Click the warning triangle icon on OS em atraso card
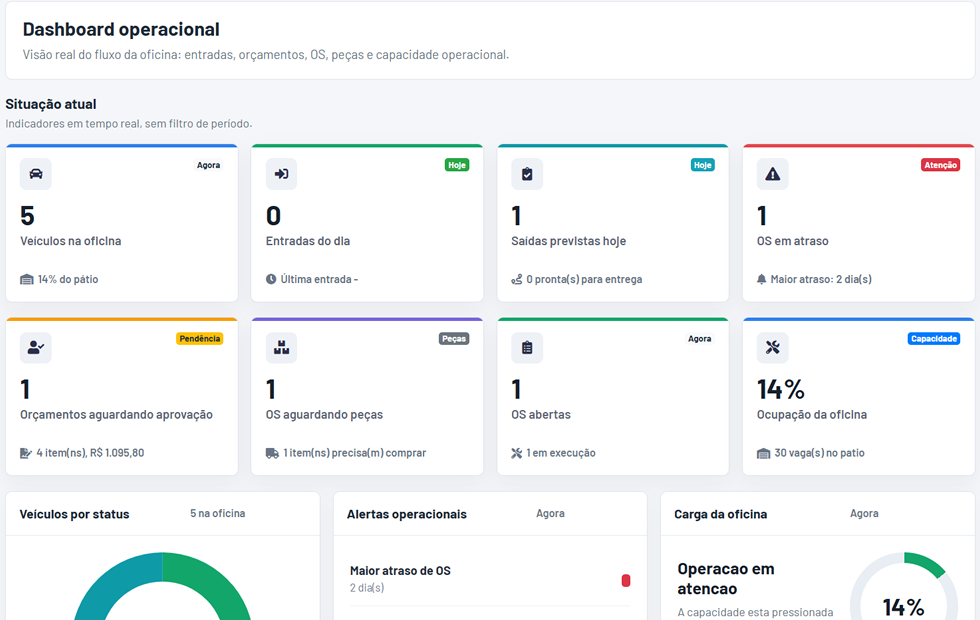980x620 pixels. (x=772, y=174)
